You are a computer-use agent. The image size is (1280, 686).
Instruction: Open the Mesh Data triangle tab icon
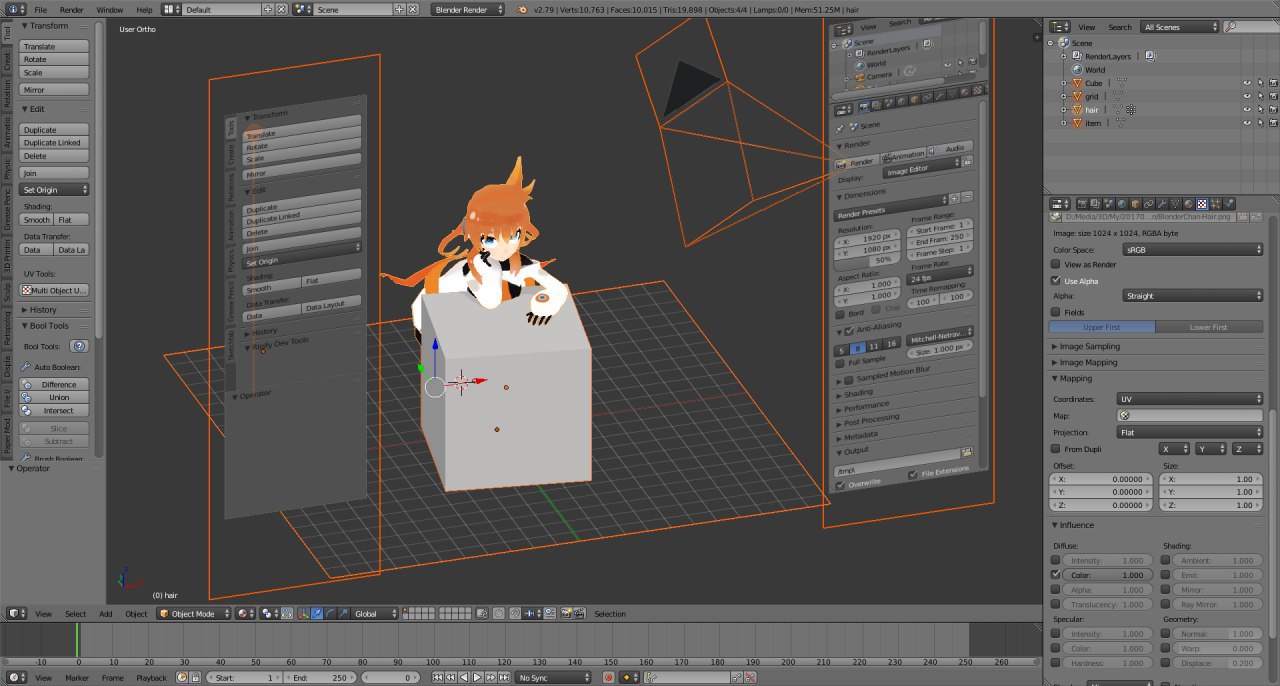(x=1175, y=204)
